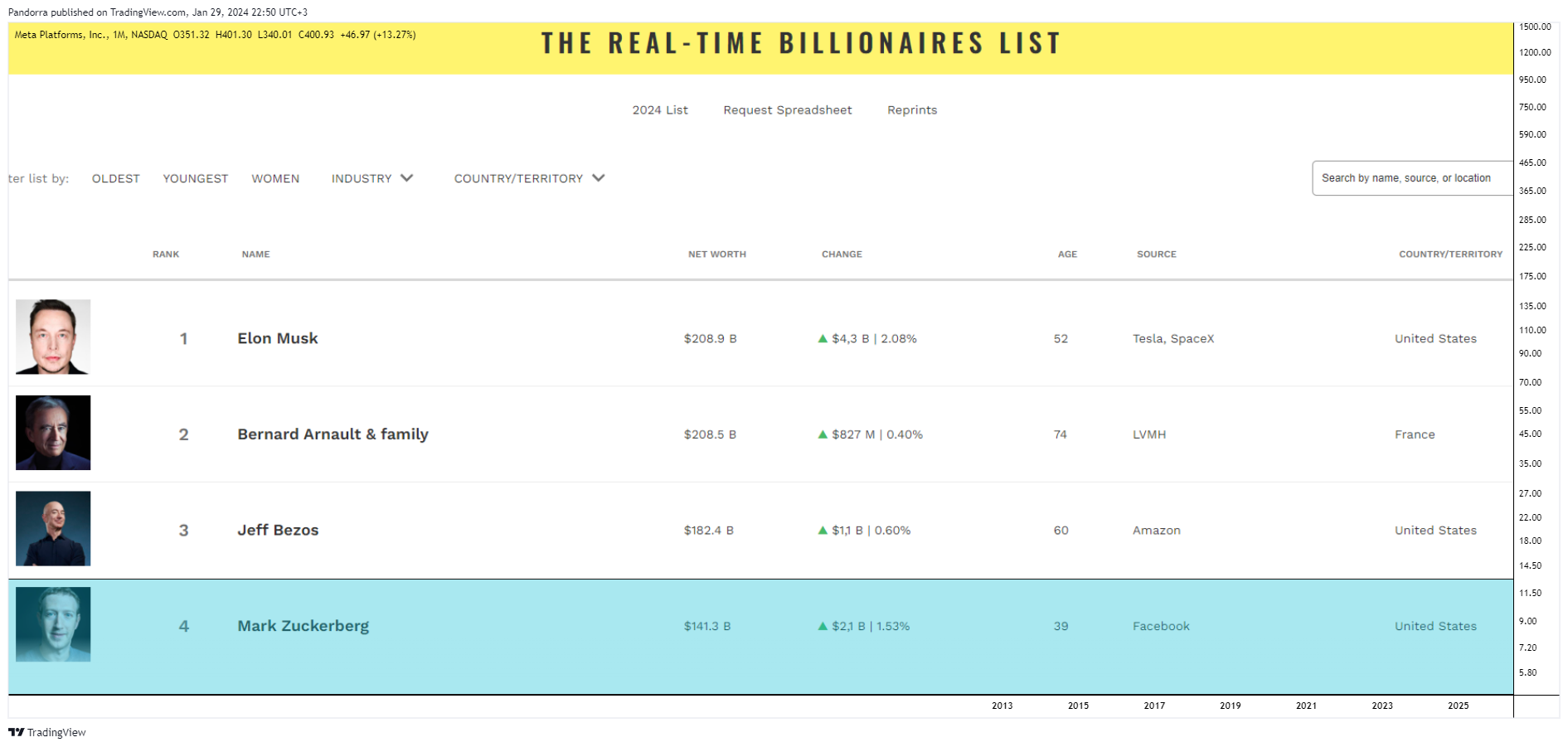The width and height of the screenshot is (1568, 747).
Task: Click the green up arrow in Jeff Bezos's row
Action: coord(823,531)
